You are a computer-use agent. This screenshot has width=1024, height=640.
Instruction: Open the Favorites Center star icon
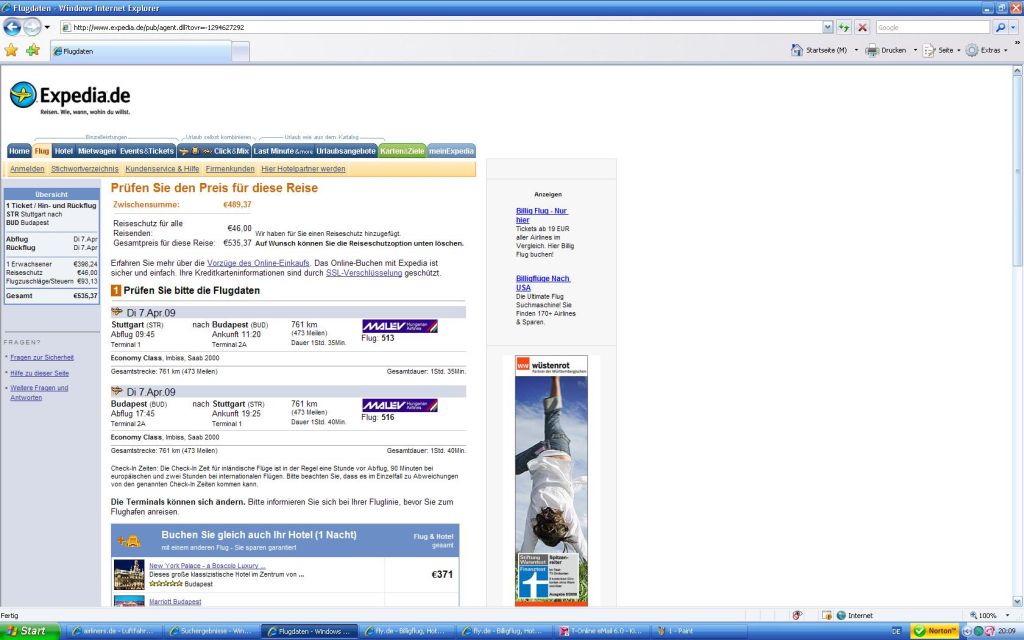coord(11,50)
